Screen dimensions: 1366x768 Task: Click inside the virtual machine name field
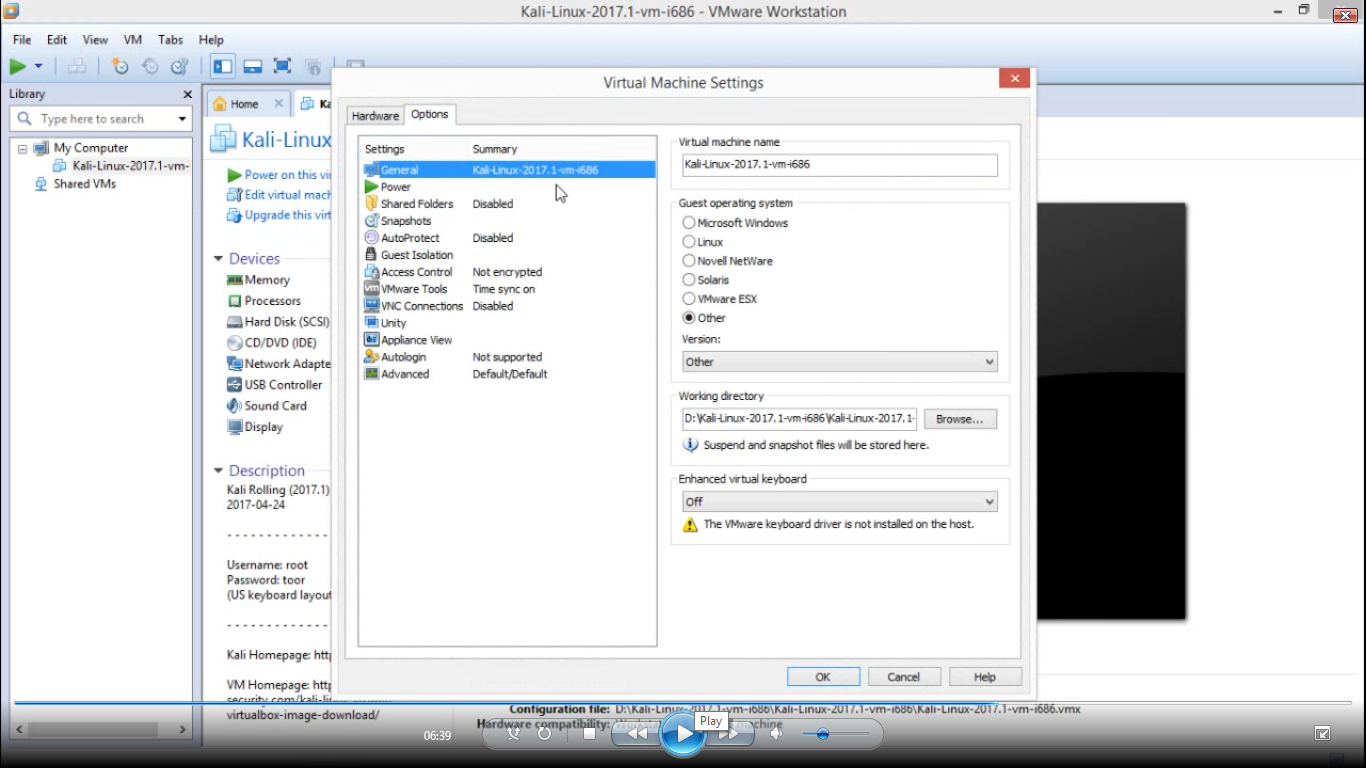(838, 164)
